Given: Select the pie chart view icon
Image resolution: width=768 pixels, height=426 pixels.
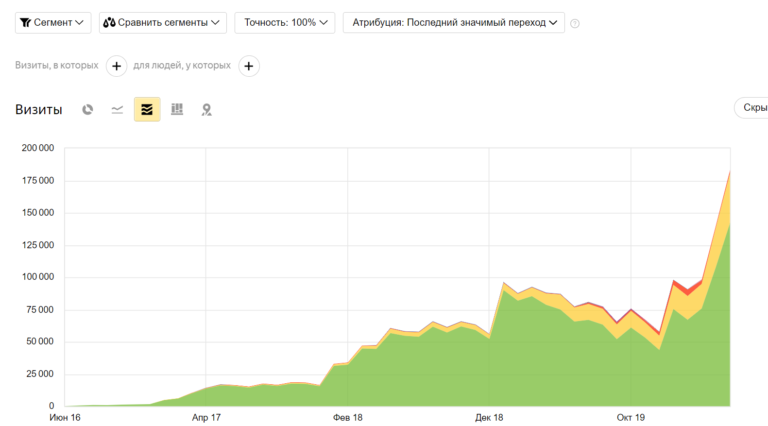Looking at the screenshot, I should pyautogui.click(x=88, y=109).
